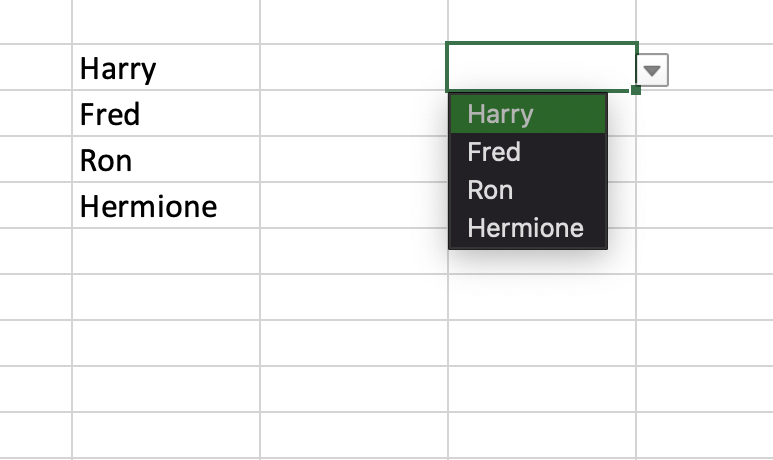Screen dimensions: 773x460
Task: Click empty cell immediately right of Fred cell
Action: coord(353,114)
